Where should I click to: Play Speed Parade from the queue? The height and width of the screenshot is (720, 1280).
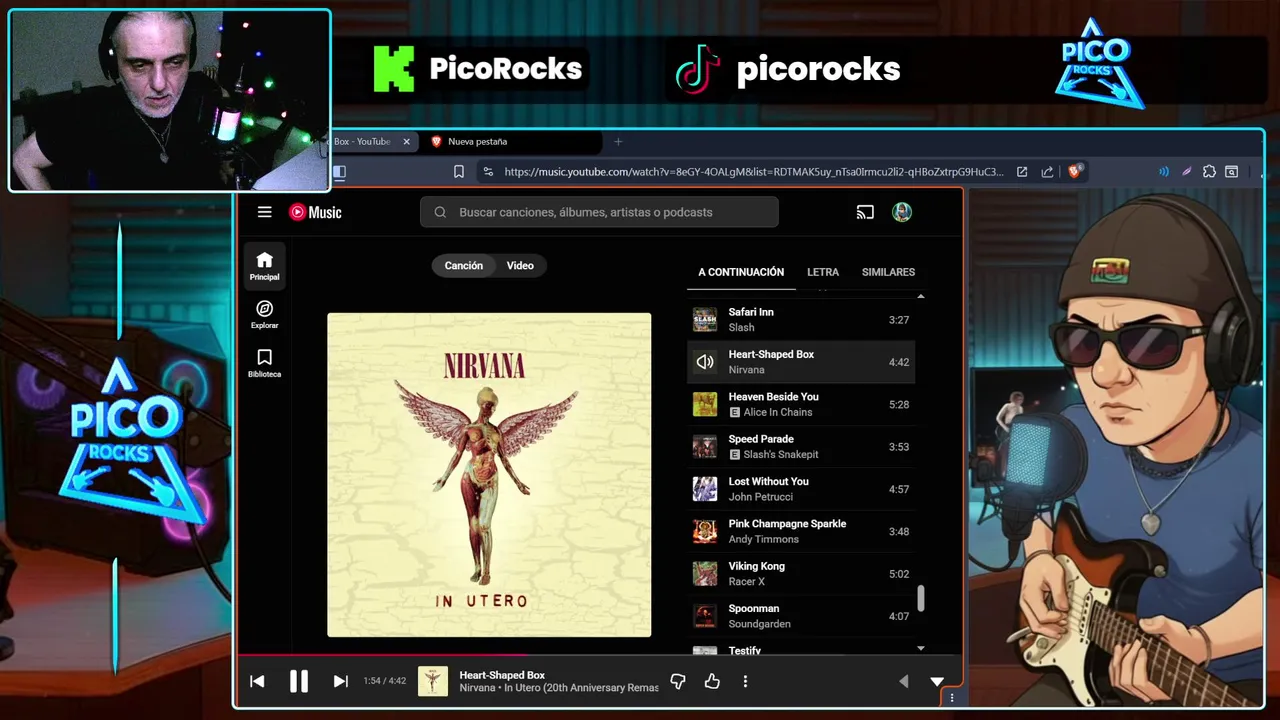(801, 447)
